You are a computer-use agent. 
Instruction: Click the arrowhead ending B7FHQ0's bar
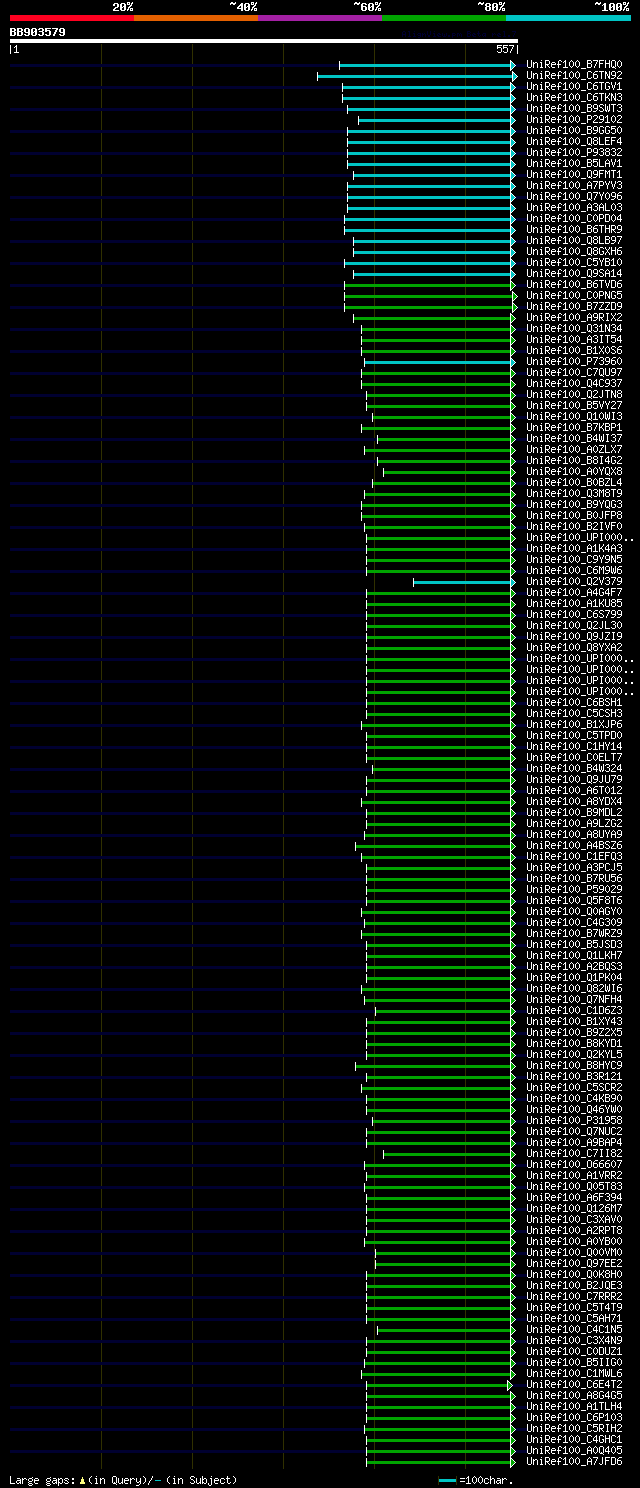514,64
